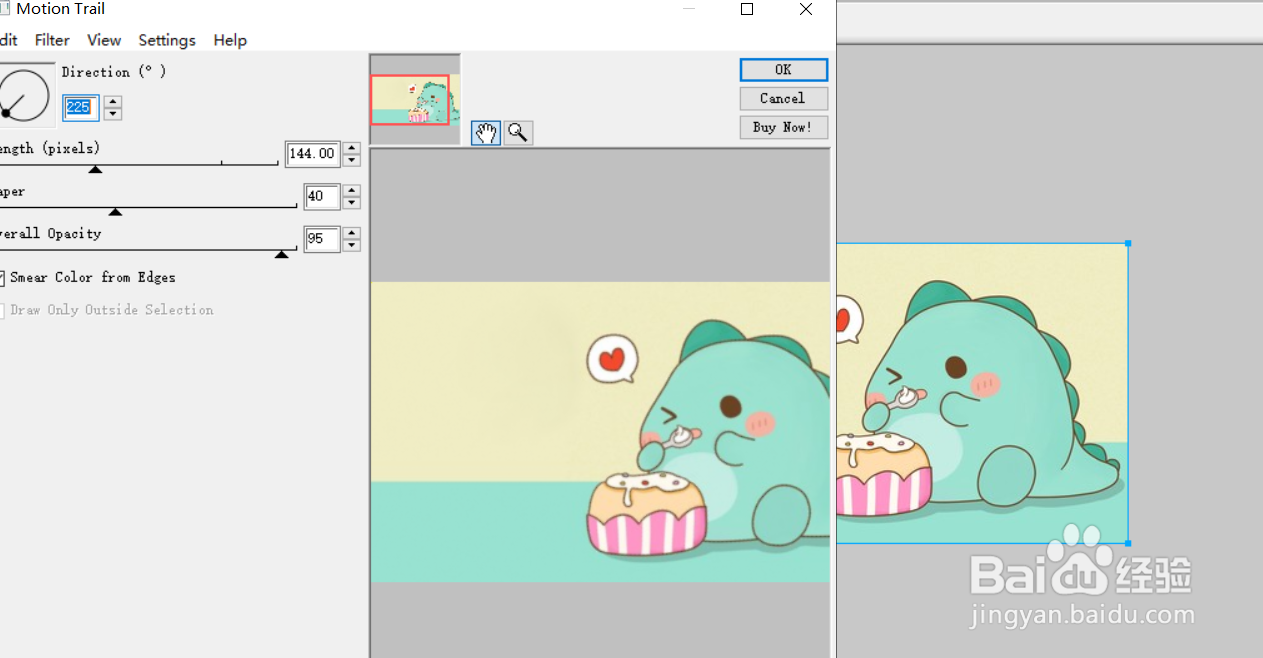
Task: Open the Help menu
Action: 230,40
